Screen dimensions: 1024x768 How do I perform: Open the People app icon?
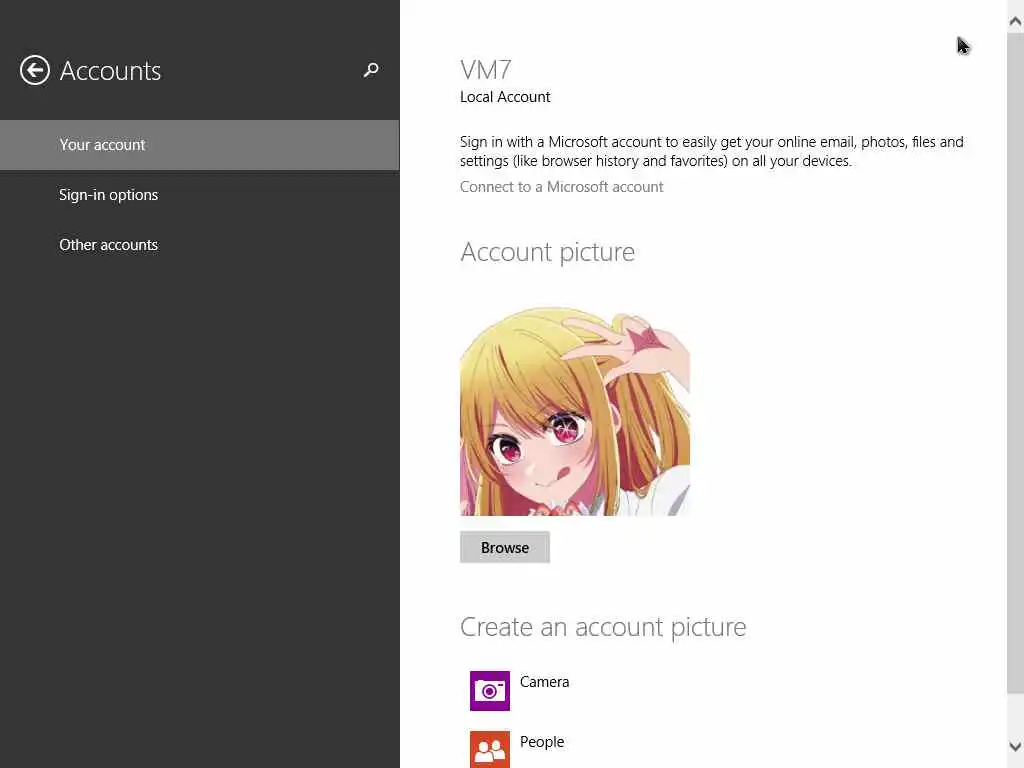coord(490,750)
